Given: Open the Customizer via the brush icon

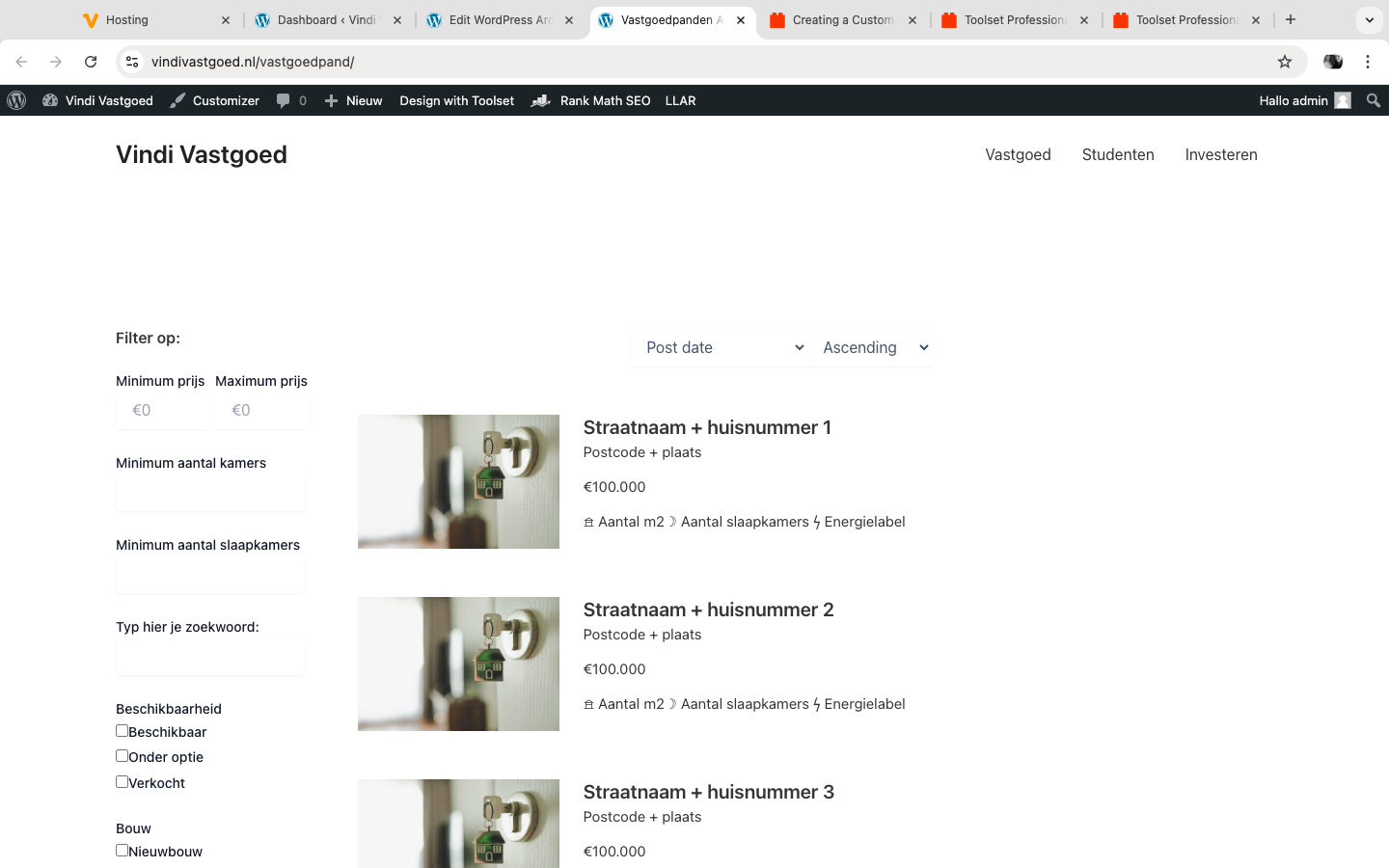Looking at the screenshot, I should (177, 100).
